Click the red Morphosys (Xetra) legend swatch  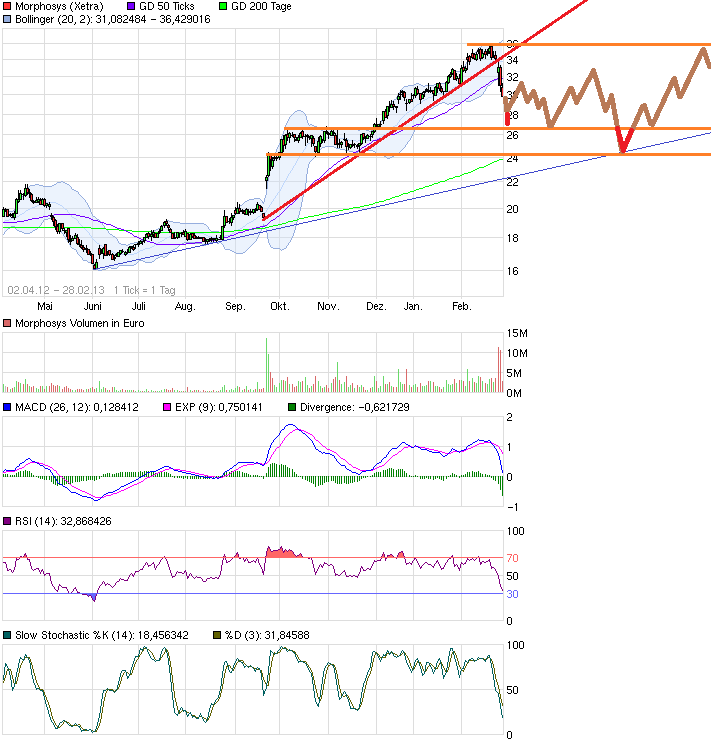point(6,7)
